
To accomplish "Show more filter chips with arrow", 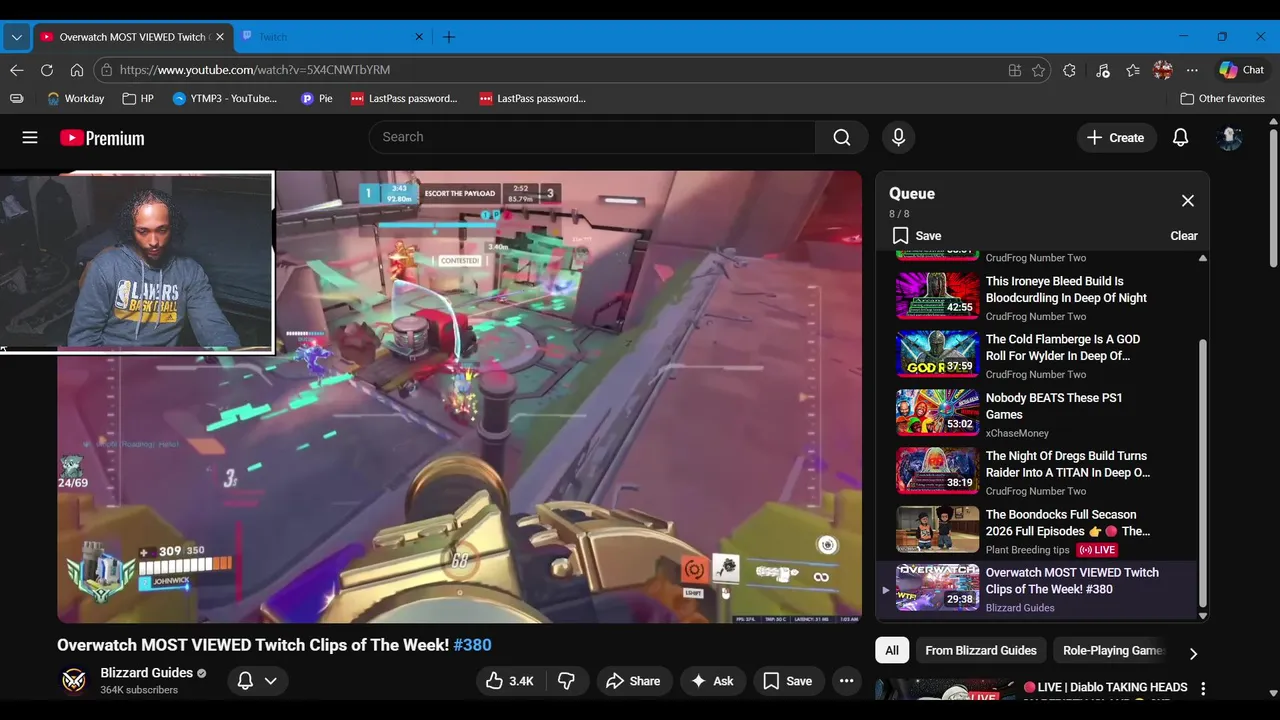I will pos(1193,653).
